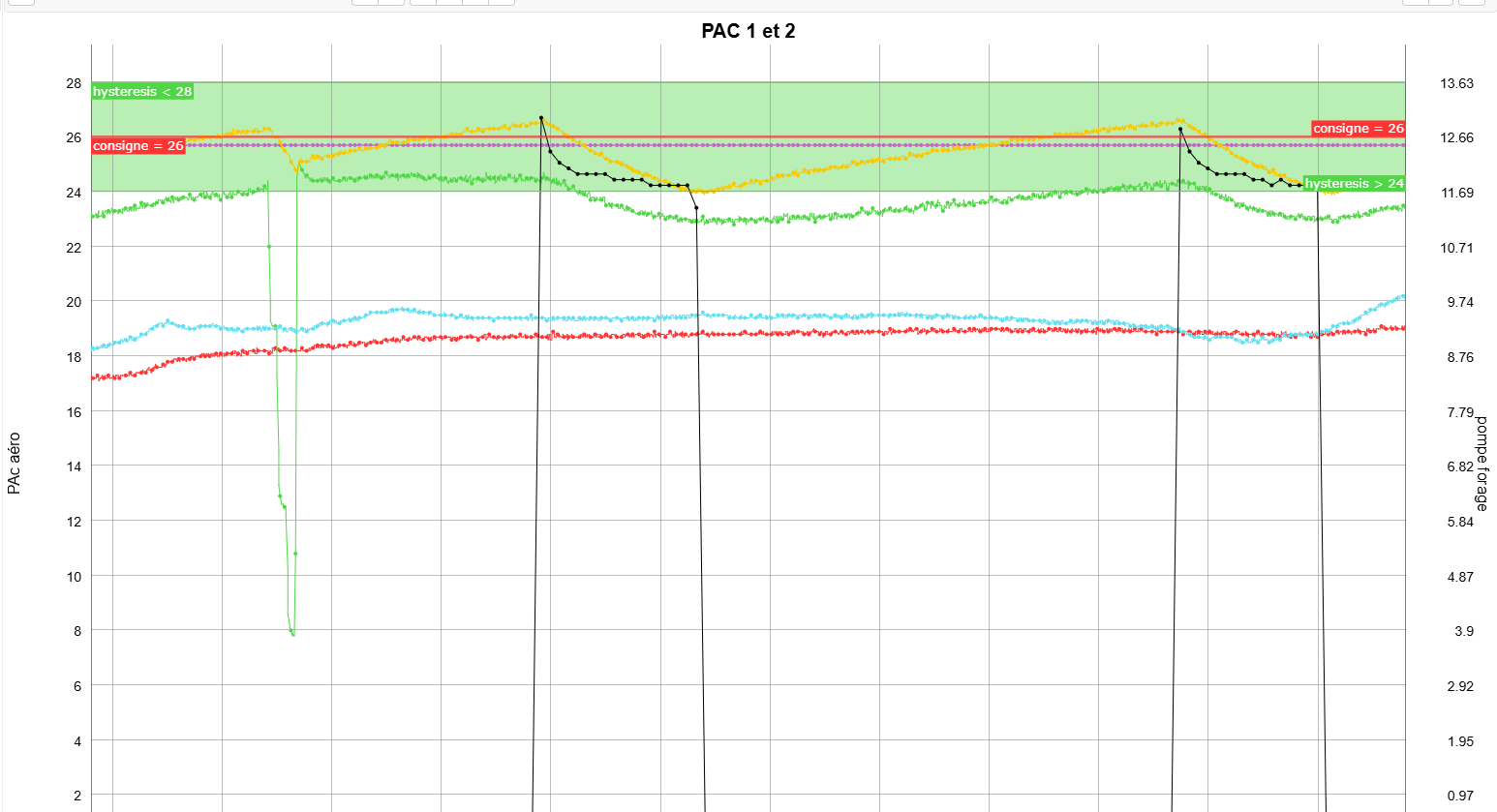Screen dimensions: 1497x812
Task: Click right axis value 8.76
Action: [1460, 357]
